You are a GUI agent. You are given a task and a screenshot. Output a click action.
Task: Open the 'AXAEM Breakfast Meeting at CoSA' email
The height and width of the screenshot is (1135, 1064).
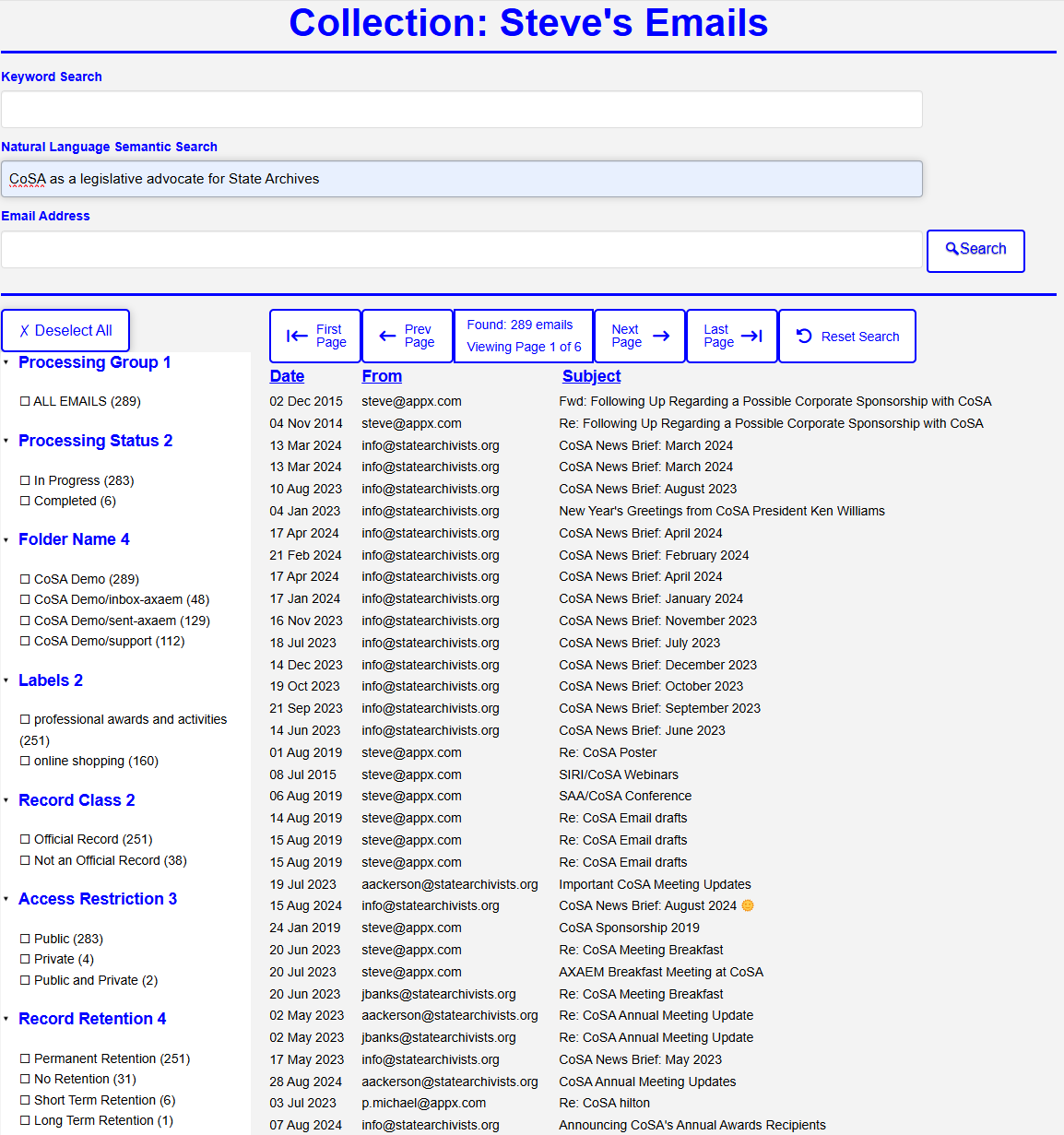(x=661, y=972)
